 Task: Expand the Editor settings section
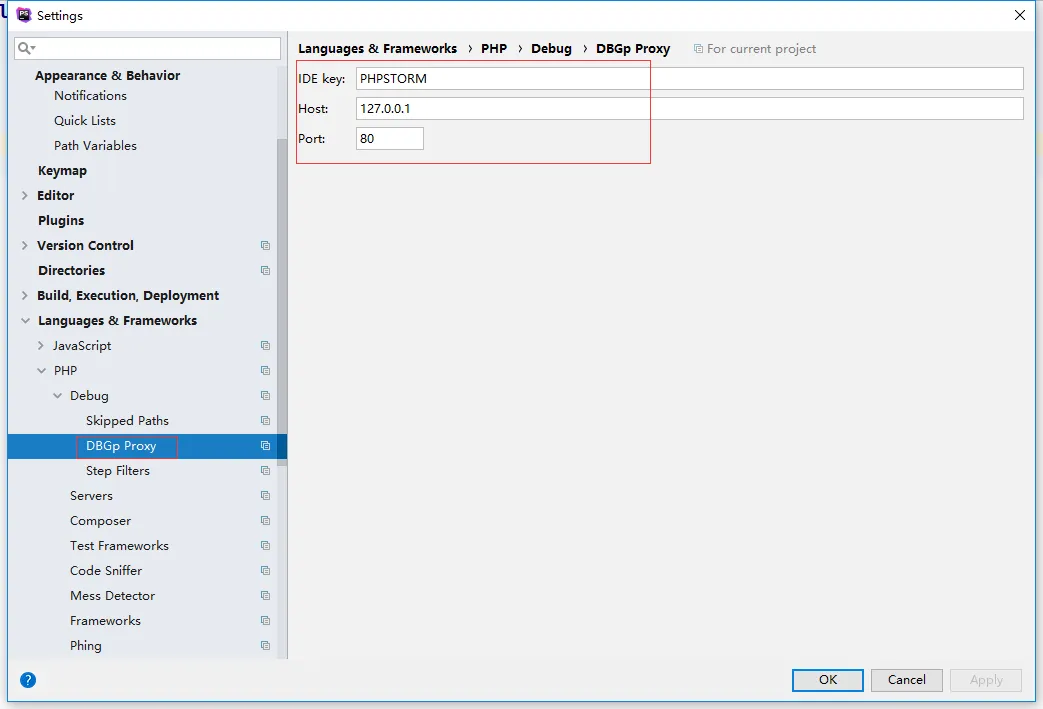[25, 196]
